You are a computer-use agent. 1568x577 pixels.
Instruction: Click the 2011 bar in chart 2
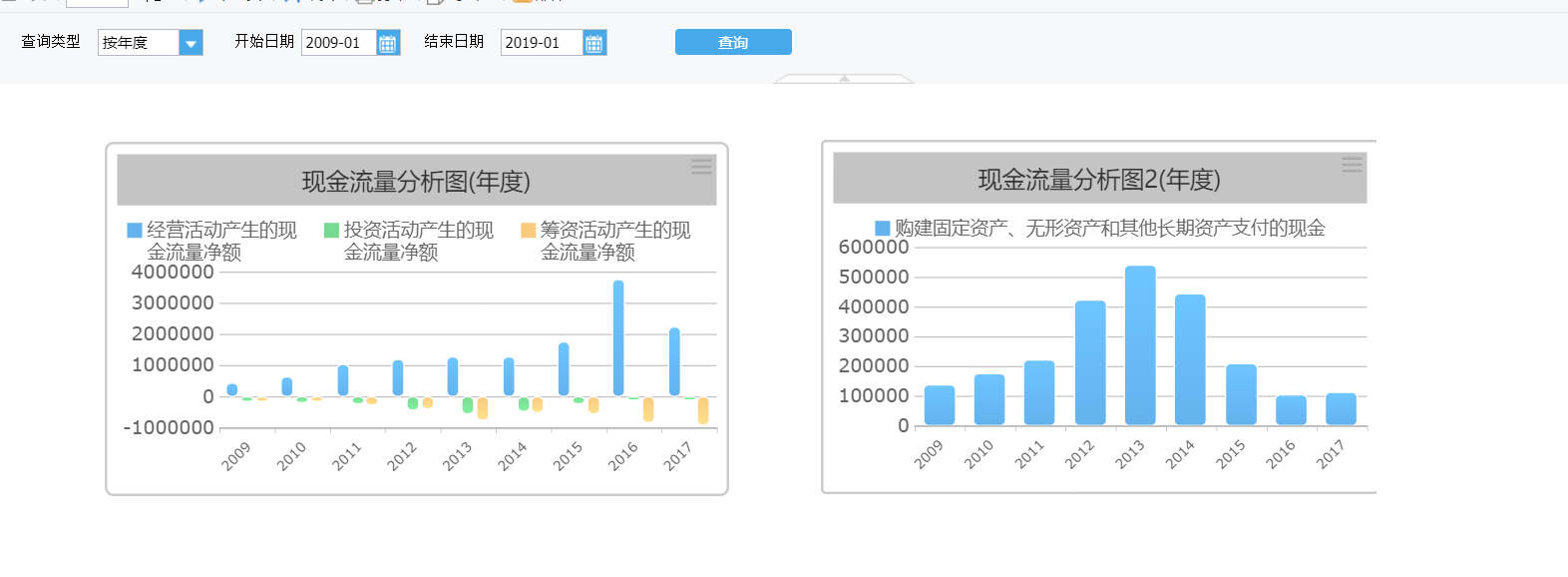point(1039,393)
